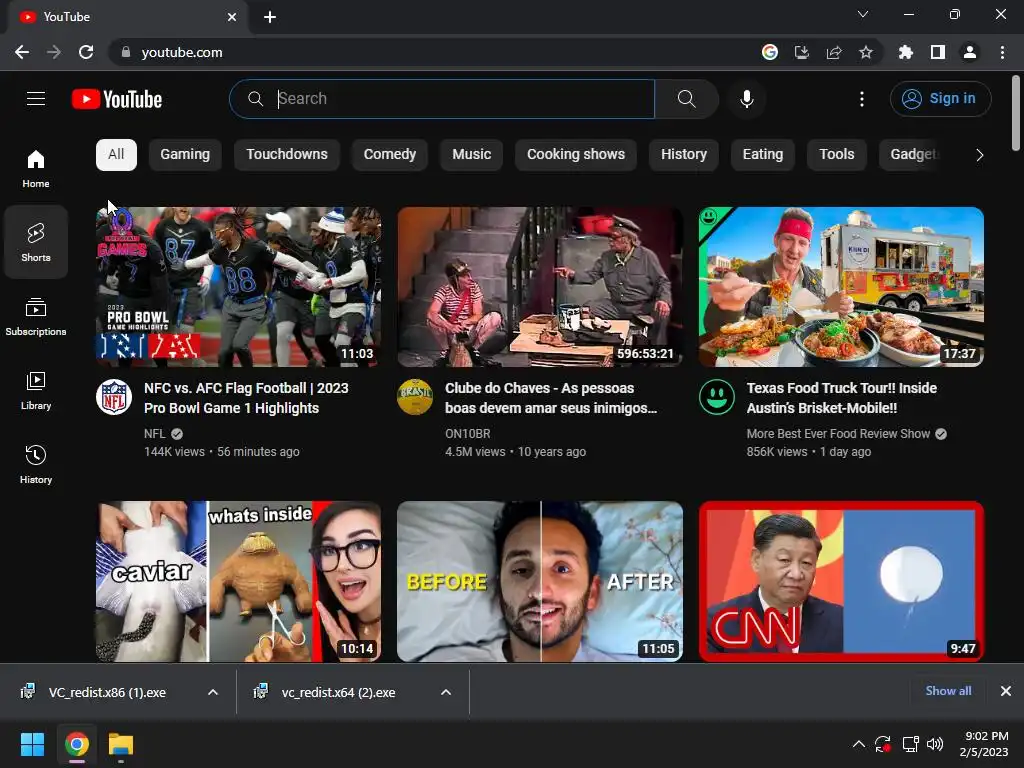Open the tab search chevron dropdown
This screenshot has height=768, width=1024.
click(x=863, y=14)
